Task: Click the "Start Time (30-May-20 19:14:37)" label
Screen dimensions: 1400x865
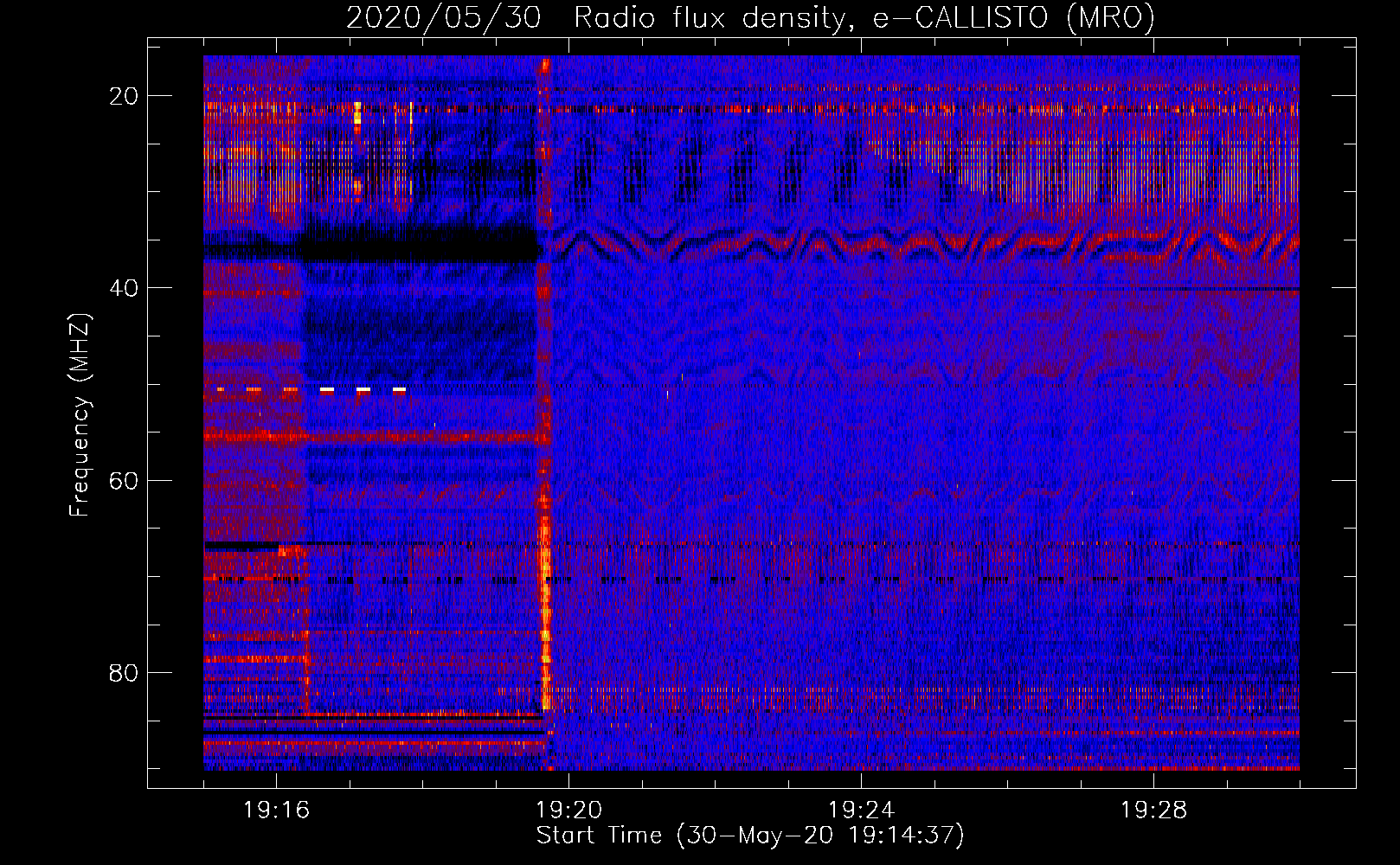Action: [749, 836]
